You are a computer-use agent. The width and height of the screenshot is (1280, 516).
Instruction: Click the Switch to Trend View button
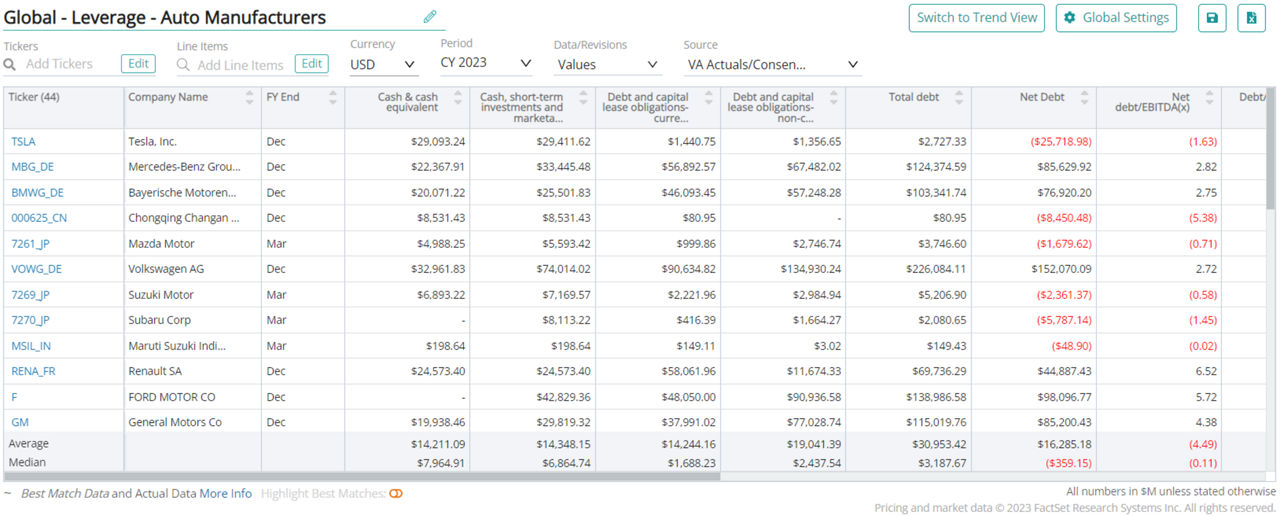pos(976,18)
